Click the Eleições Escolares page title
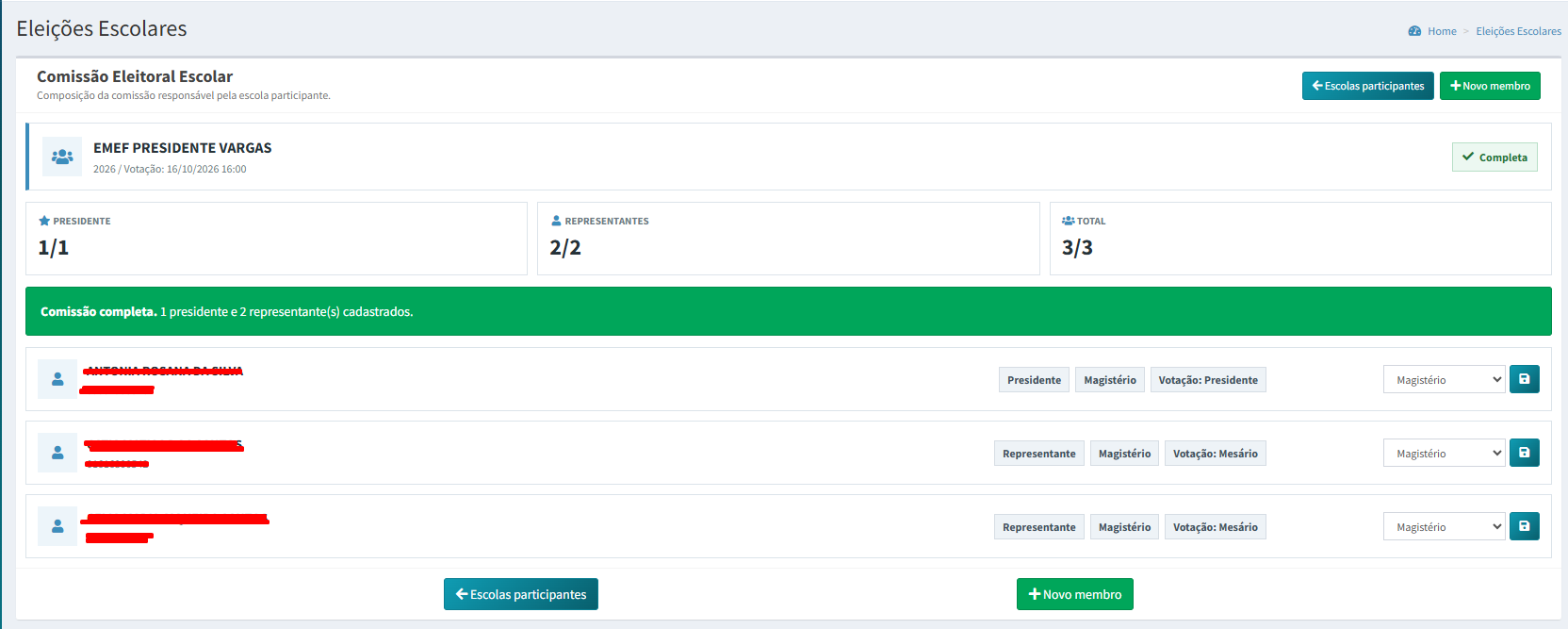The width and height of the screenshot is (1568, 629). [102, 29]
